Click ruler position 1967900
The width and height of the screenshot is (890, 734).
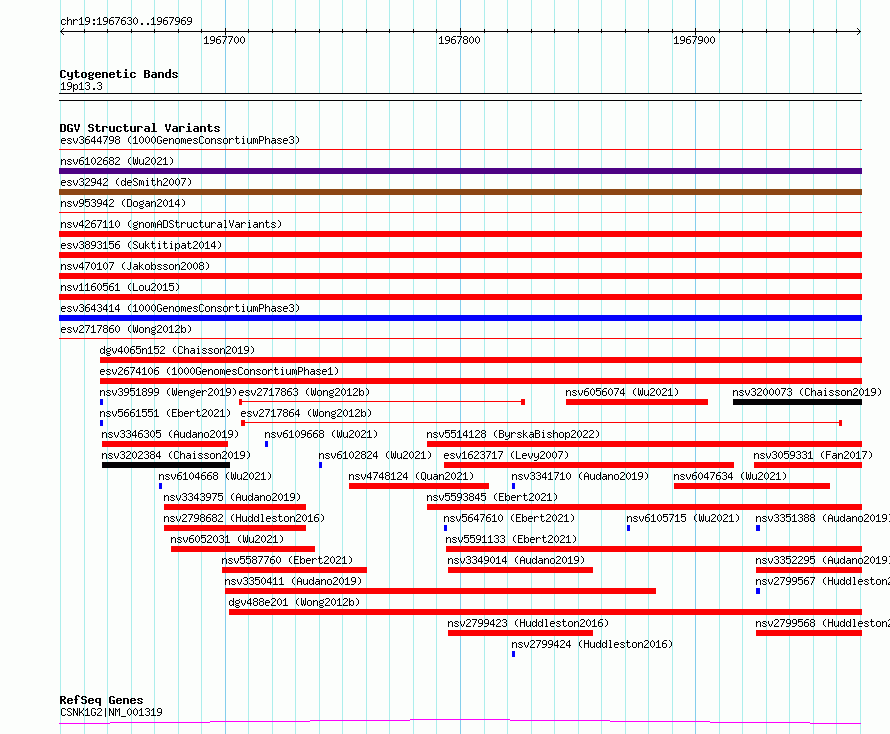[x=694, y=40]
